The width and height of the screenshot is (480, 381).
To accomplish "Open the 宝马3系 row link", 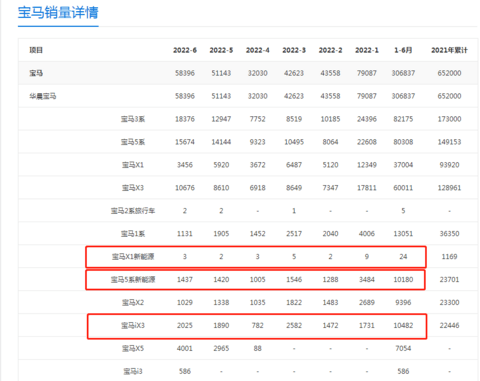I will [133, 119].
